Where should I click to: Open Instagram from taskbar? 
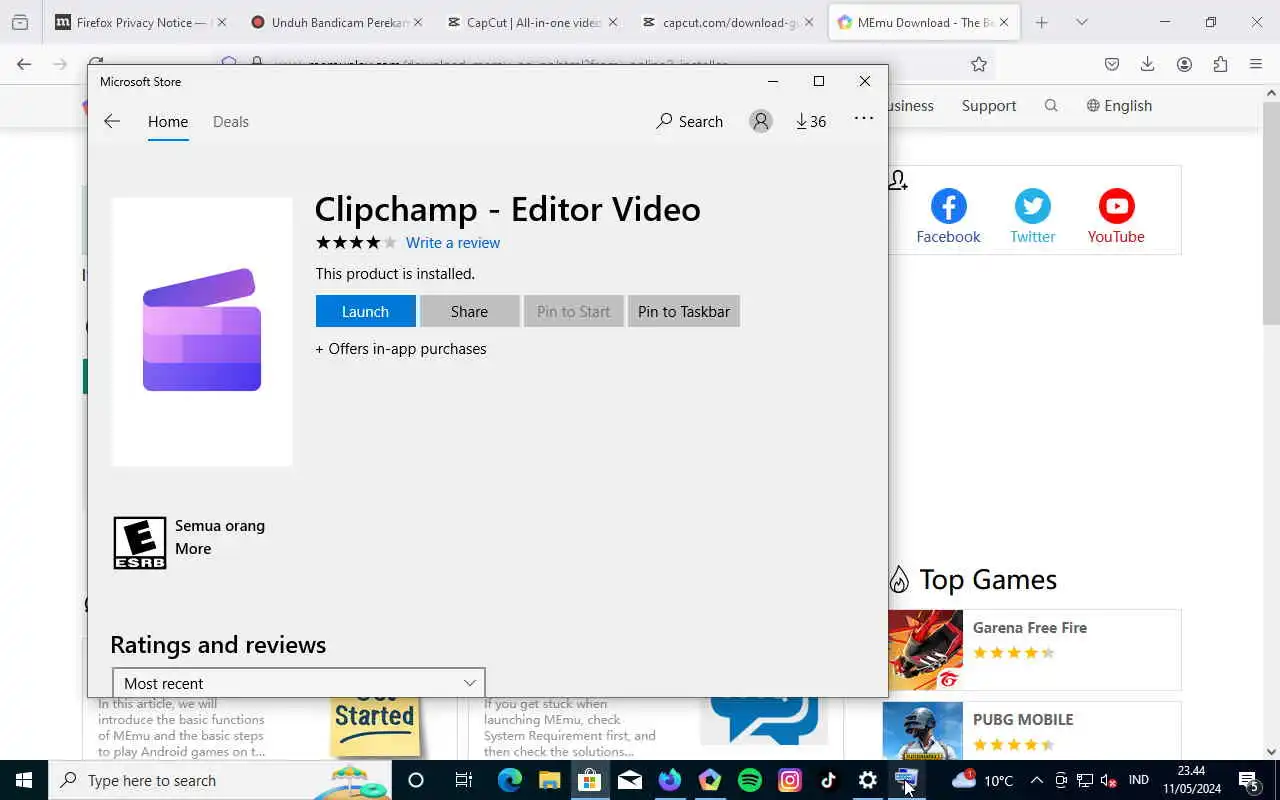(x=790, y=780)
